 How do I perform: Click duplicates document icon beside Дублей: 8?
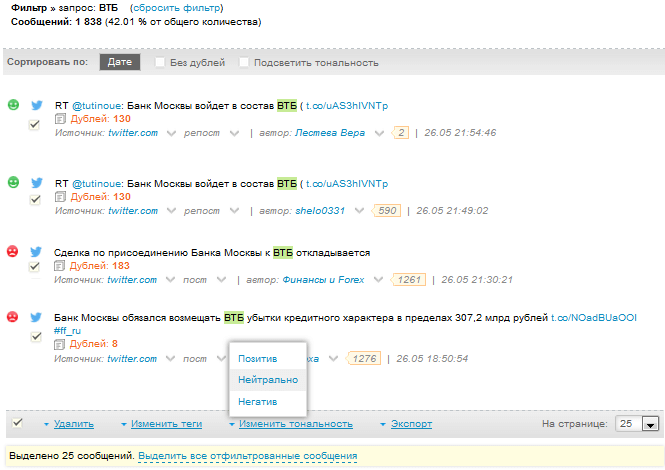point(59,344)
